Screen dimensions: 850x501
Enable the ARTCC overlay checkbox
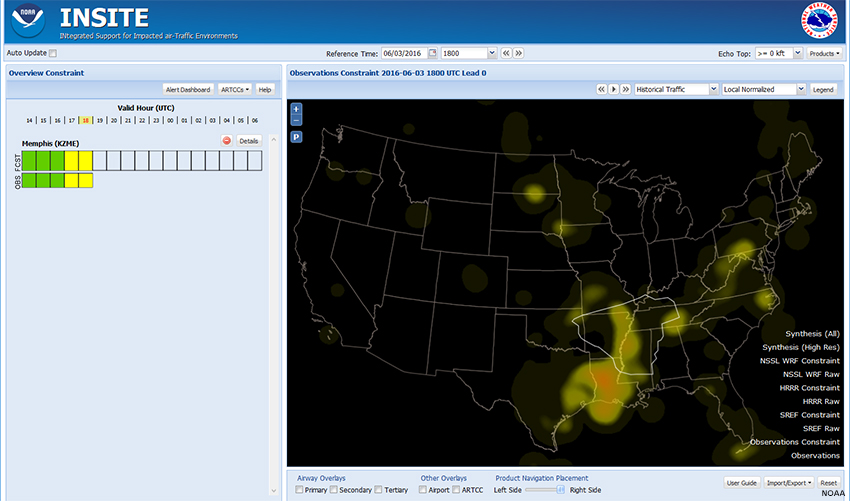(x=456, y=490)
